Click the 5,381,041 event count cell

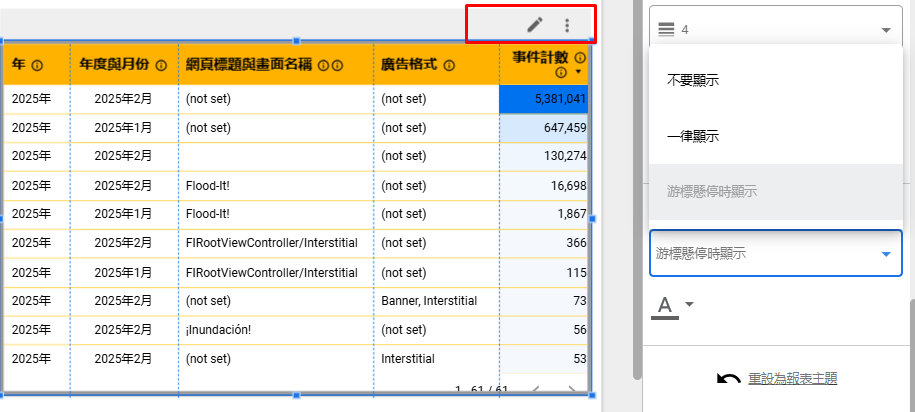pyautogui.click(x=544, y=99)
